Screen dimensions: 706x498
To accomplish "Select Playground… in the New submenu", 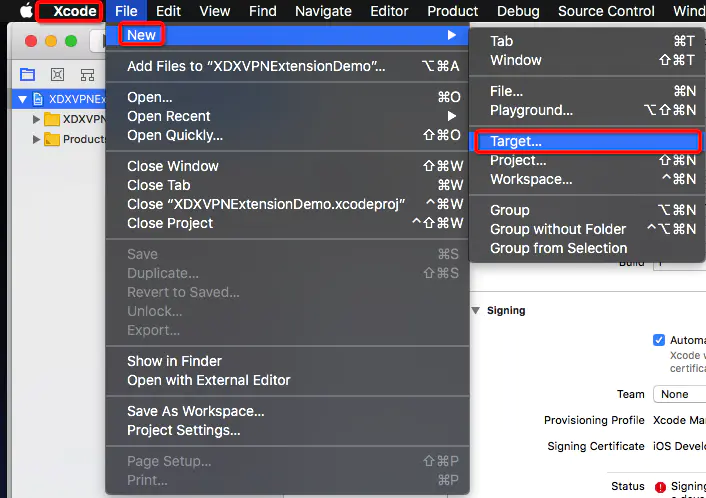I will click(x=531, y=110).
